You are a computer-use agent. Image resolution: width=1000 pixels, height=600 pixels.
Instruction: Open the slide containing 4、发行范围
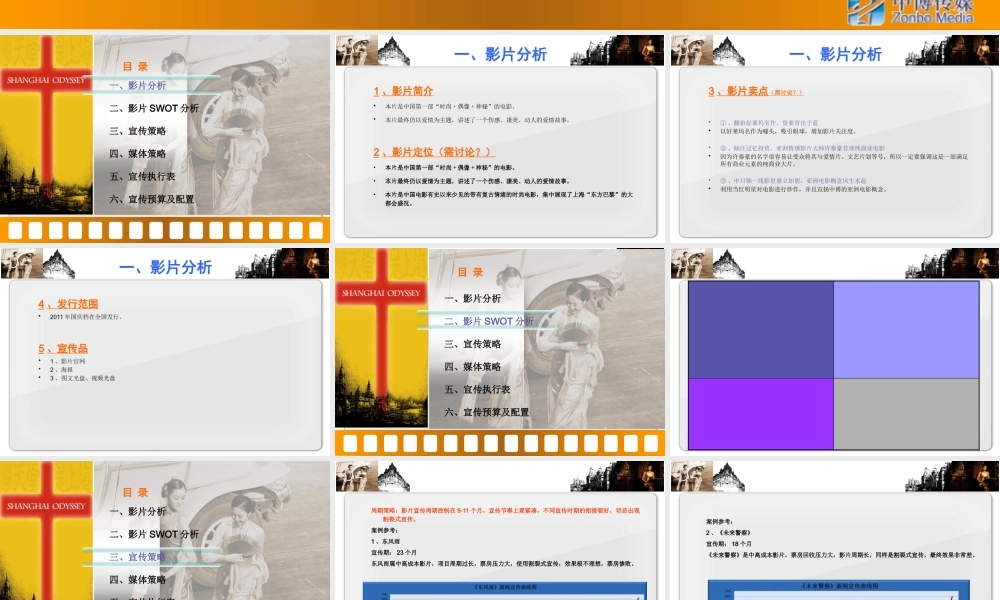[x=165, y=351]
